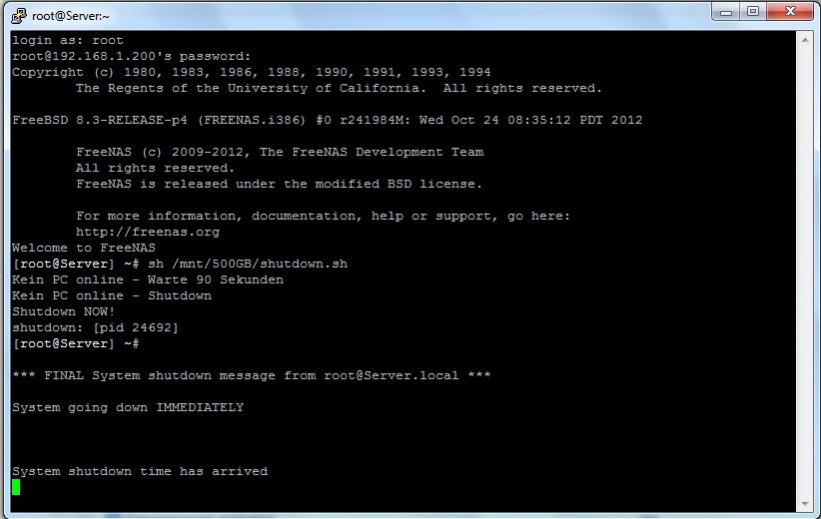Image resolution: width=821 pixels, height=519 pixels.
Task: Click the 'FINAL System shutdown message' line
Action: tap(251, 376)
